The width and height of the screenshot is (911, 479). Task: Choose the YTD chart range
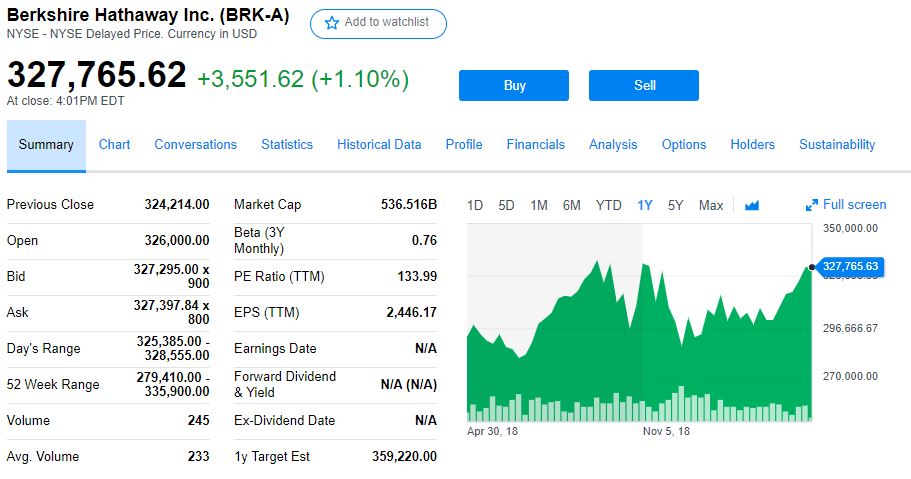(608, 205)
